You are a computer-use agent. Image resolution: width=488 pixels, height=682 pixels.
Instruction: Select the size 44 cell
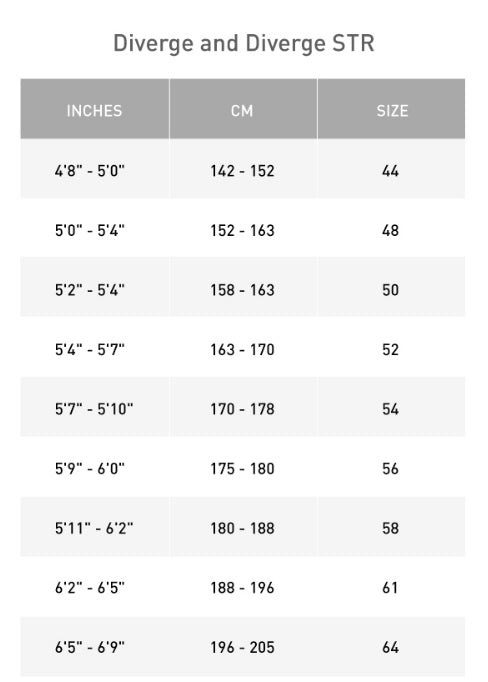[x=391, y=169]
